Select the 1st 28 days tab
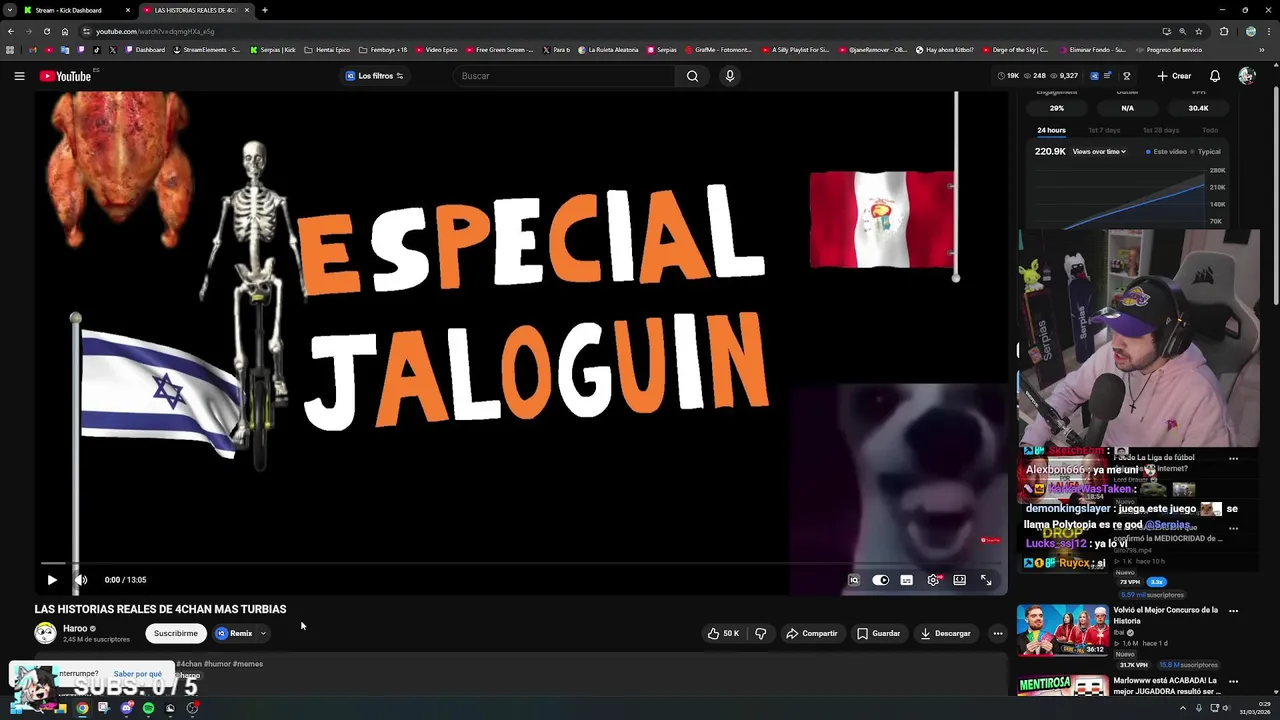Image resolution: width=1280 pixels, height=720 pixels. click(x=1160, y=130)
